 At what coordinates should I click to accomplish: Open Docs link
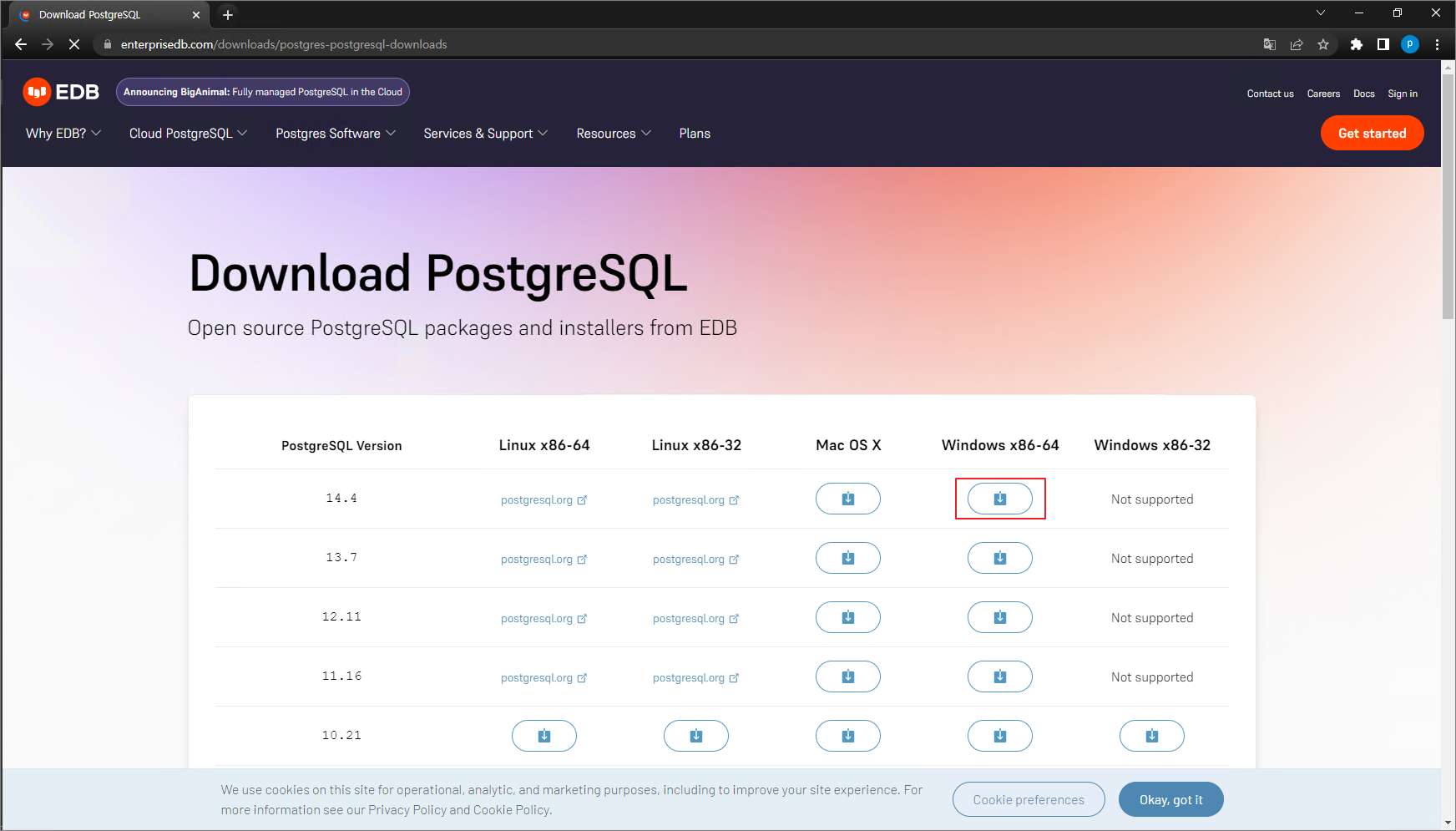pos(1363,94)
